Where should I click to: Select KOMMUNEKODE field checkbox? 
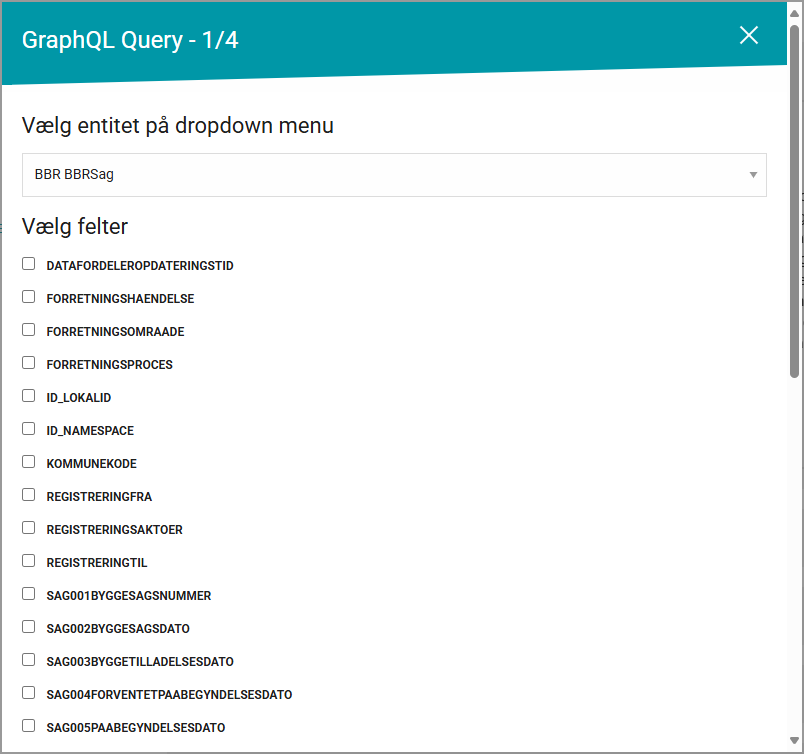click(29, 462)
